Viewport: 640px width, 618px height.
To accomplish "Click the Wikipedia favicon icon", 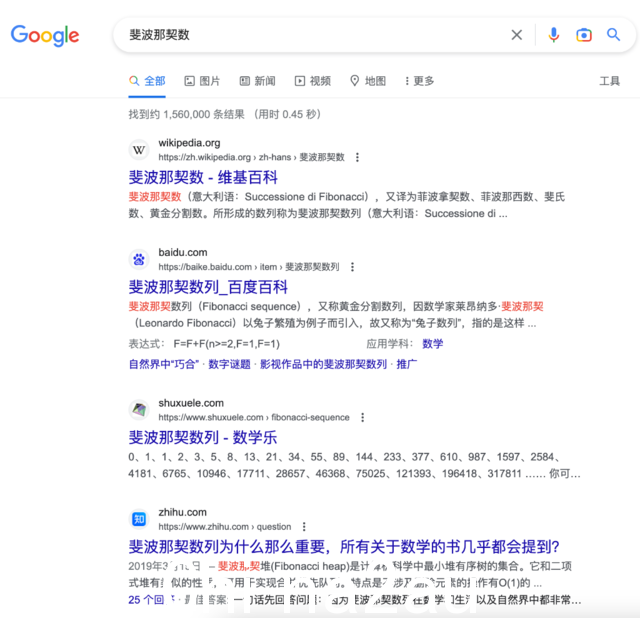I will point(139,150).
